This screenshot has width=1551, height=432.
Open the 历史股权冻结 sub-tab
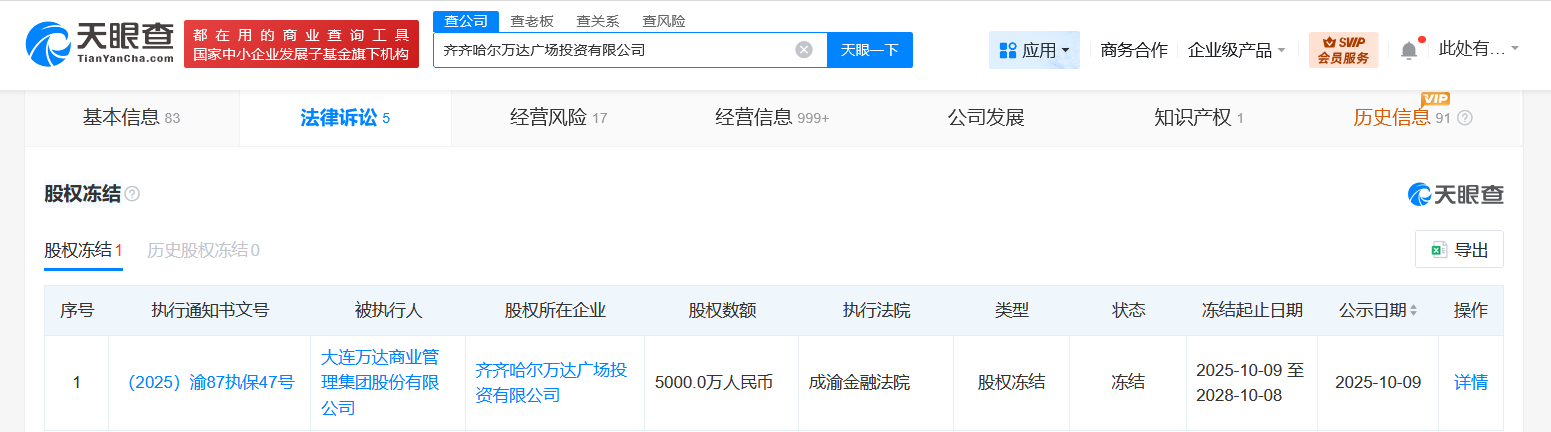pyautogui.click(x=203, y=250)
